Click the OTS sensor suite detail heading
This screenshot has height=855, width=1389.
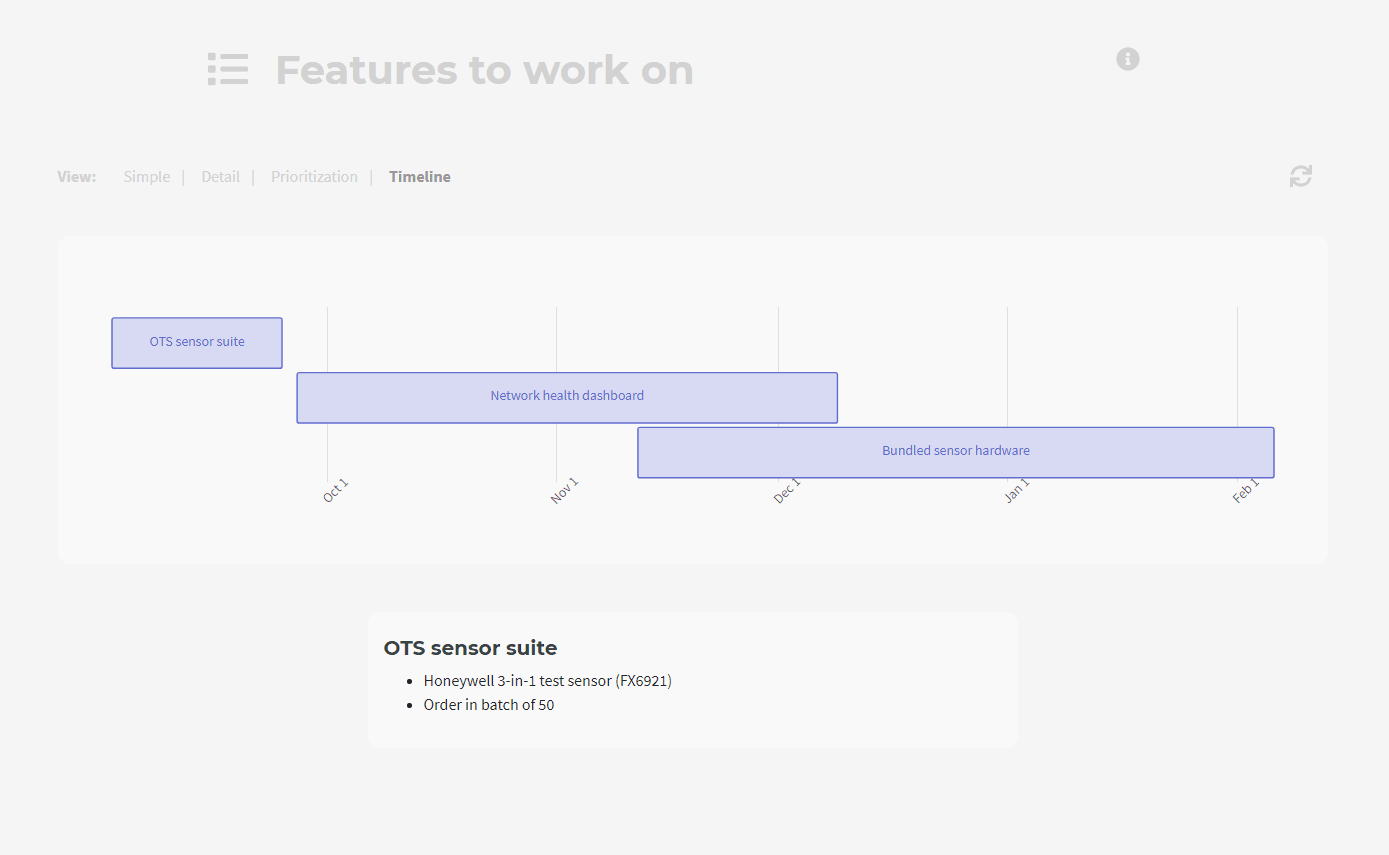coord(470,648)
